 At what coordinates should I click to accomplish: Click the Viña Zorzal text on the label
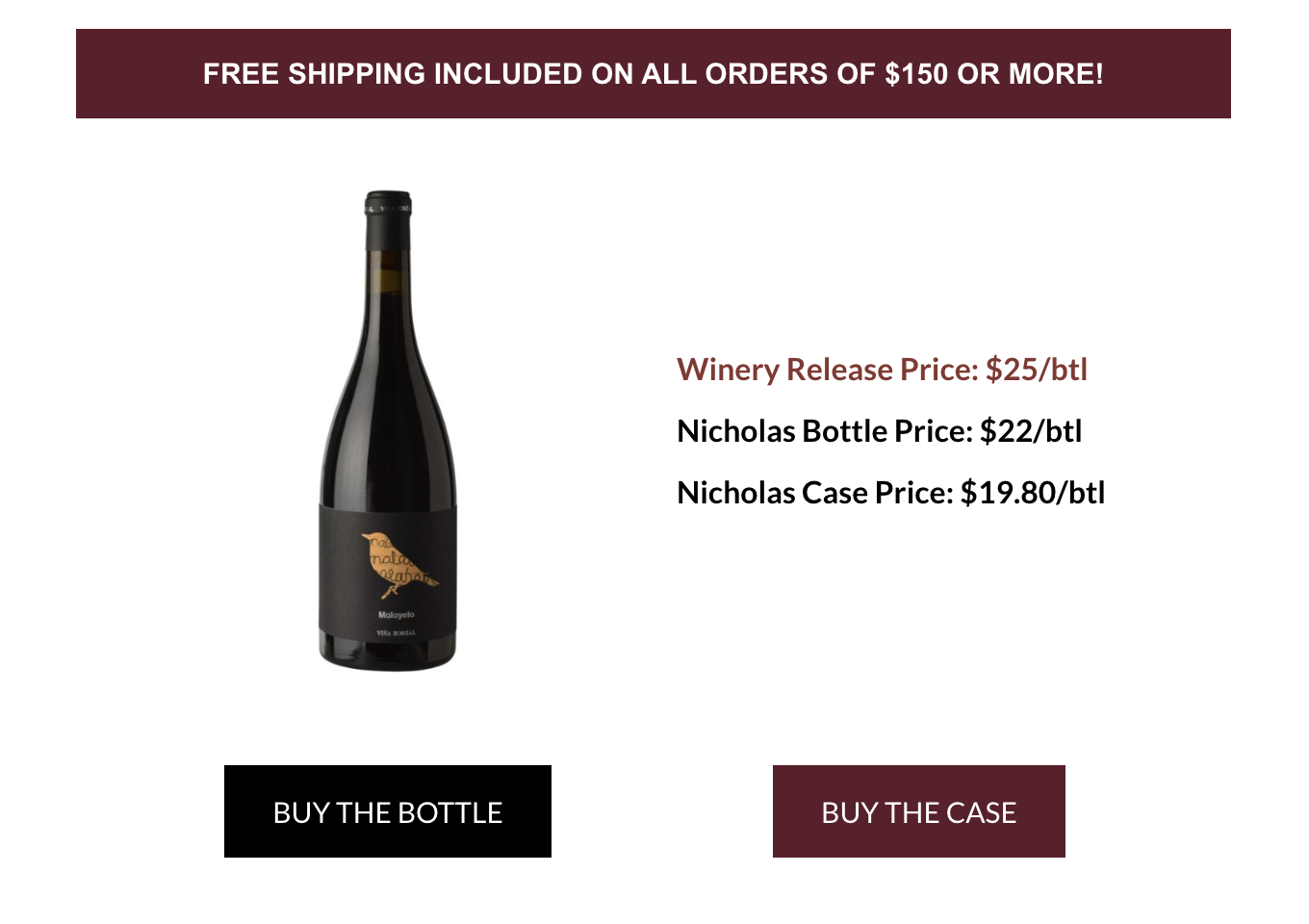pos(397,633)
